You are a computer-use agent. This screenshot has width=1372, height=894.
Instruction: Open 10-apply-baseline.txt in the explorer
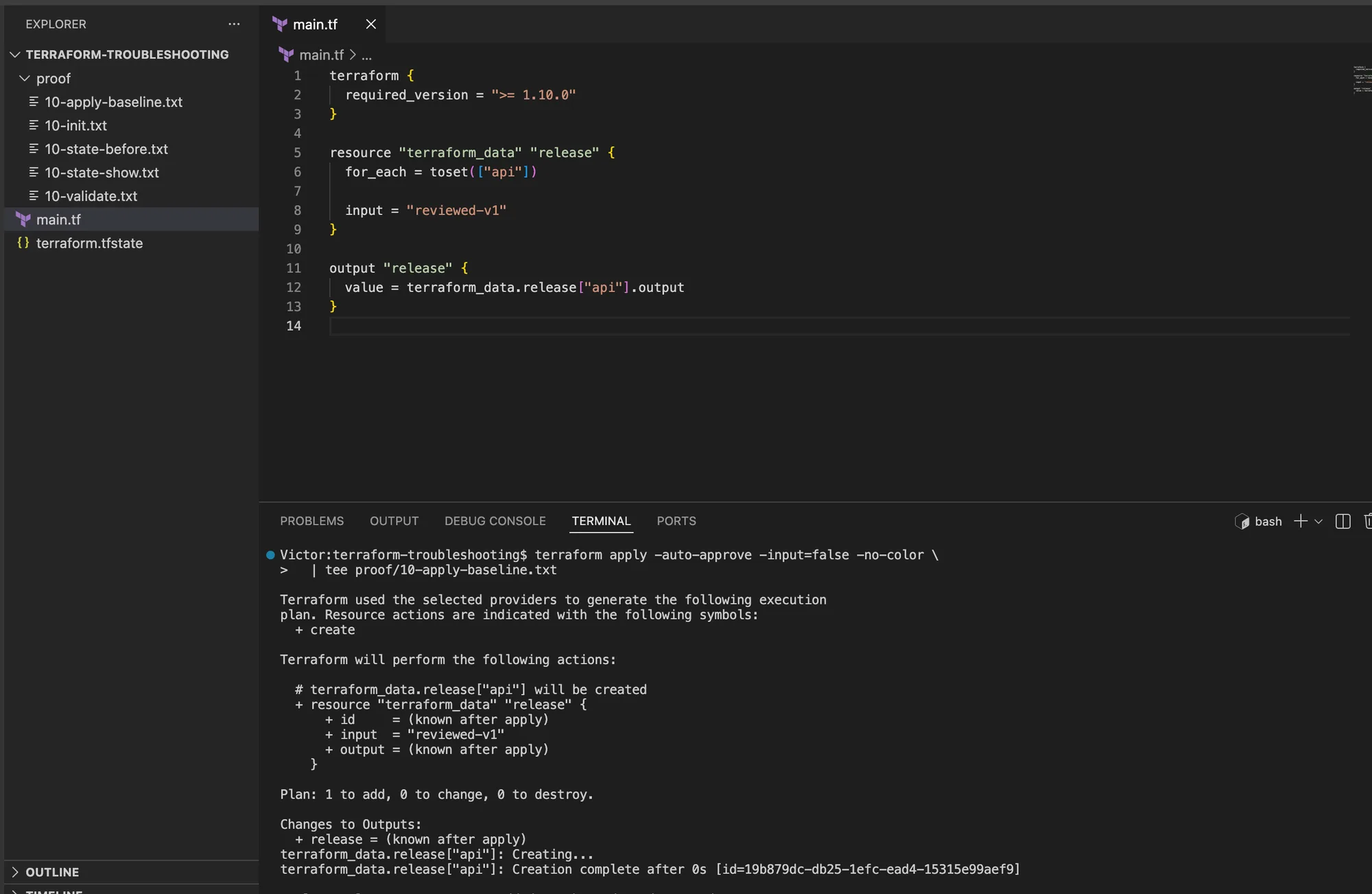coord(113,102)
